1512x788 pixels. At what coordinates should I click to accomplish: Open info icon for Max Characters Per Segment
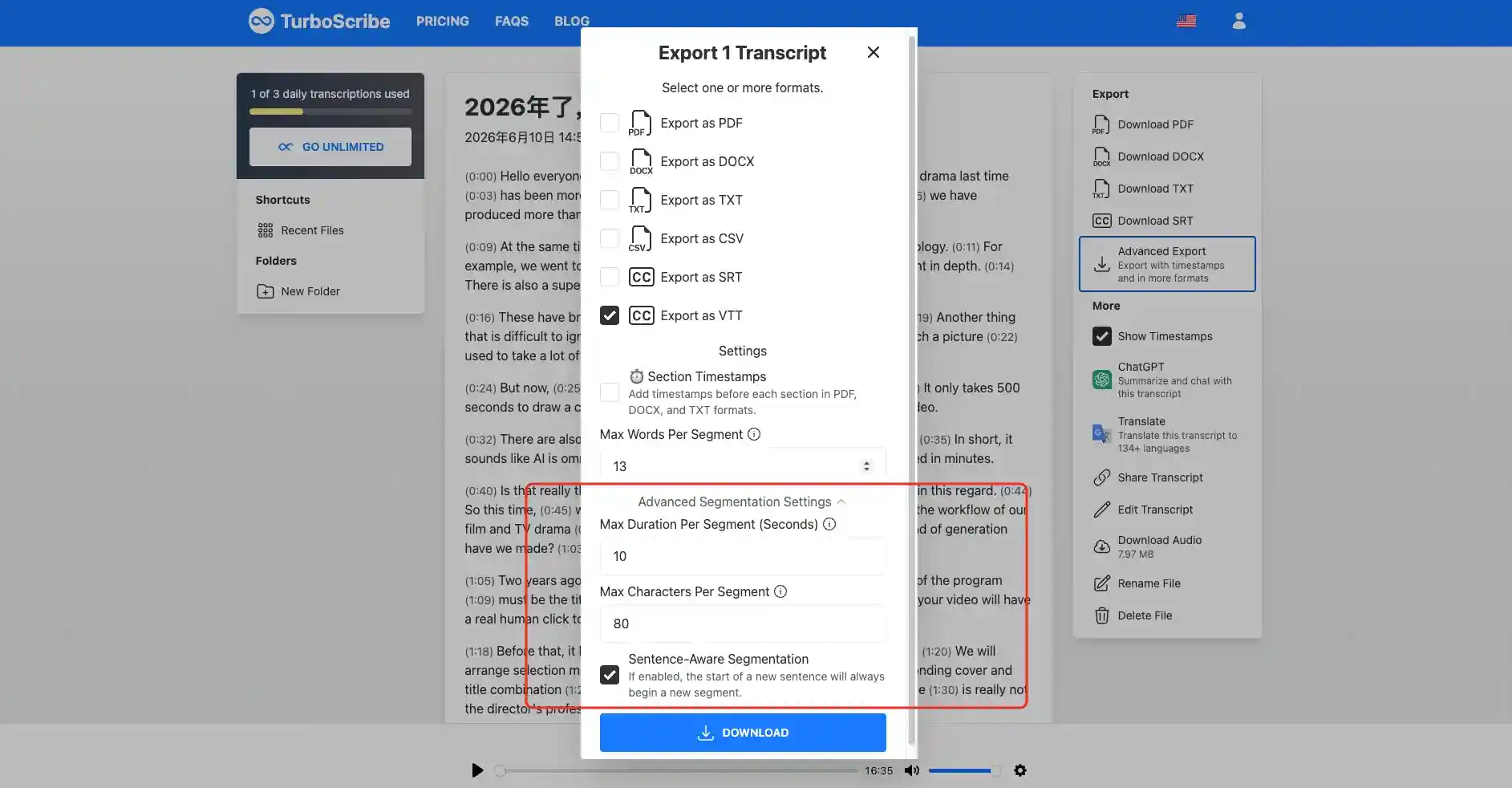pyautogui.click(x=780, y=591)
